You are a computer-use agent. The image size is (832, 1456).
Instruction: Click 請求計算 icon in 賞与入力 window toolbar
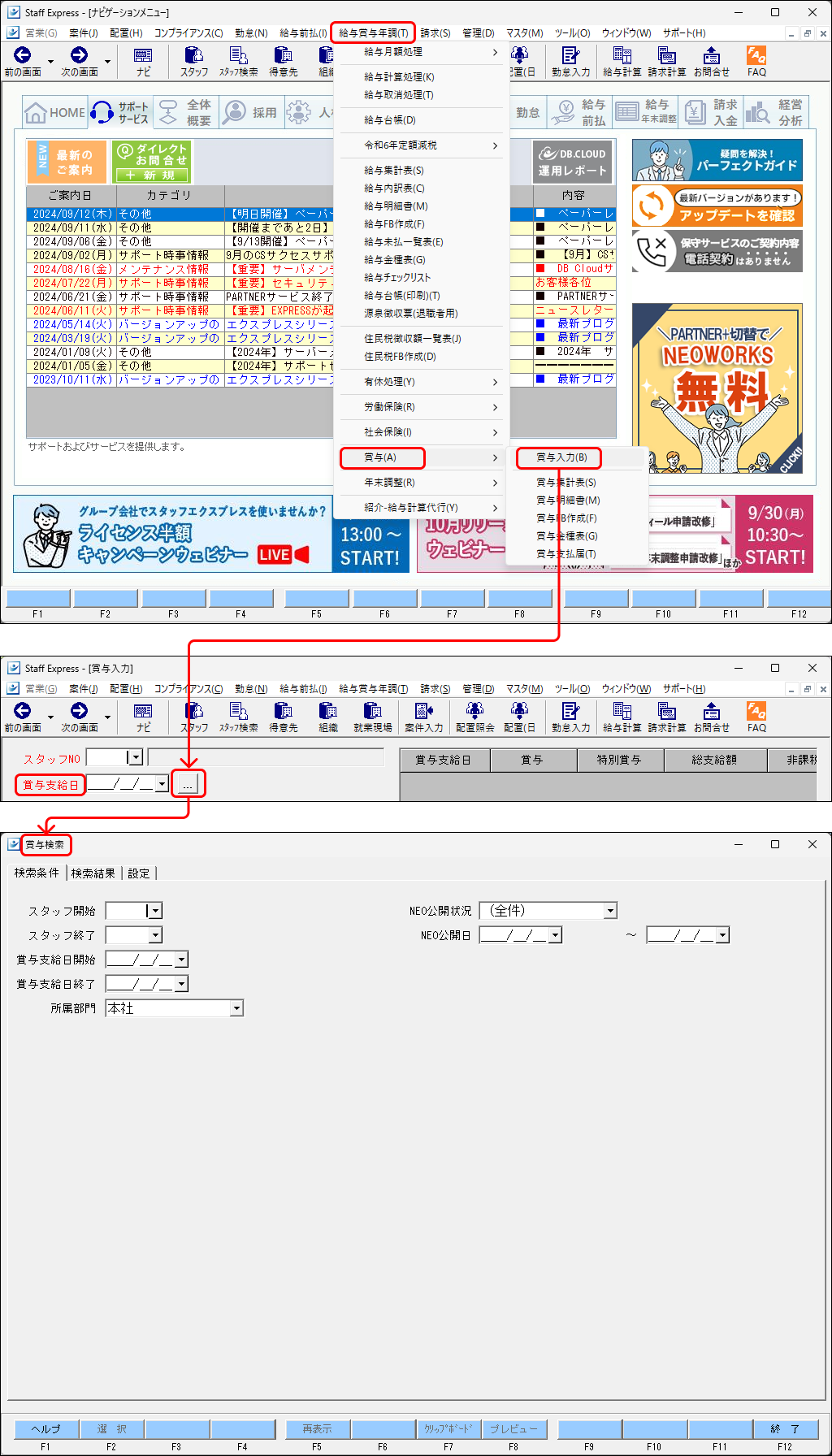click(x=667, y=717)
